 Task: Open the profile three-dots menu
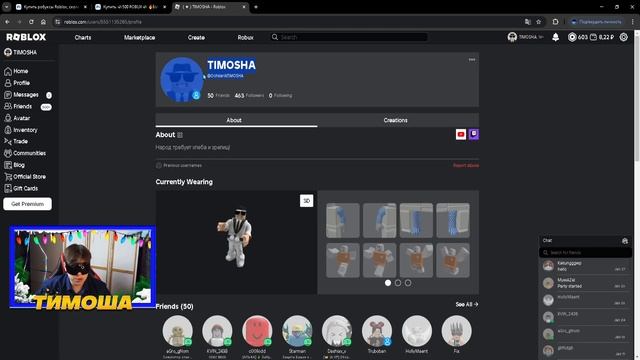[472, 60]
